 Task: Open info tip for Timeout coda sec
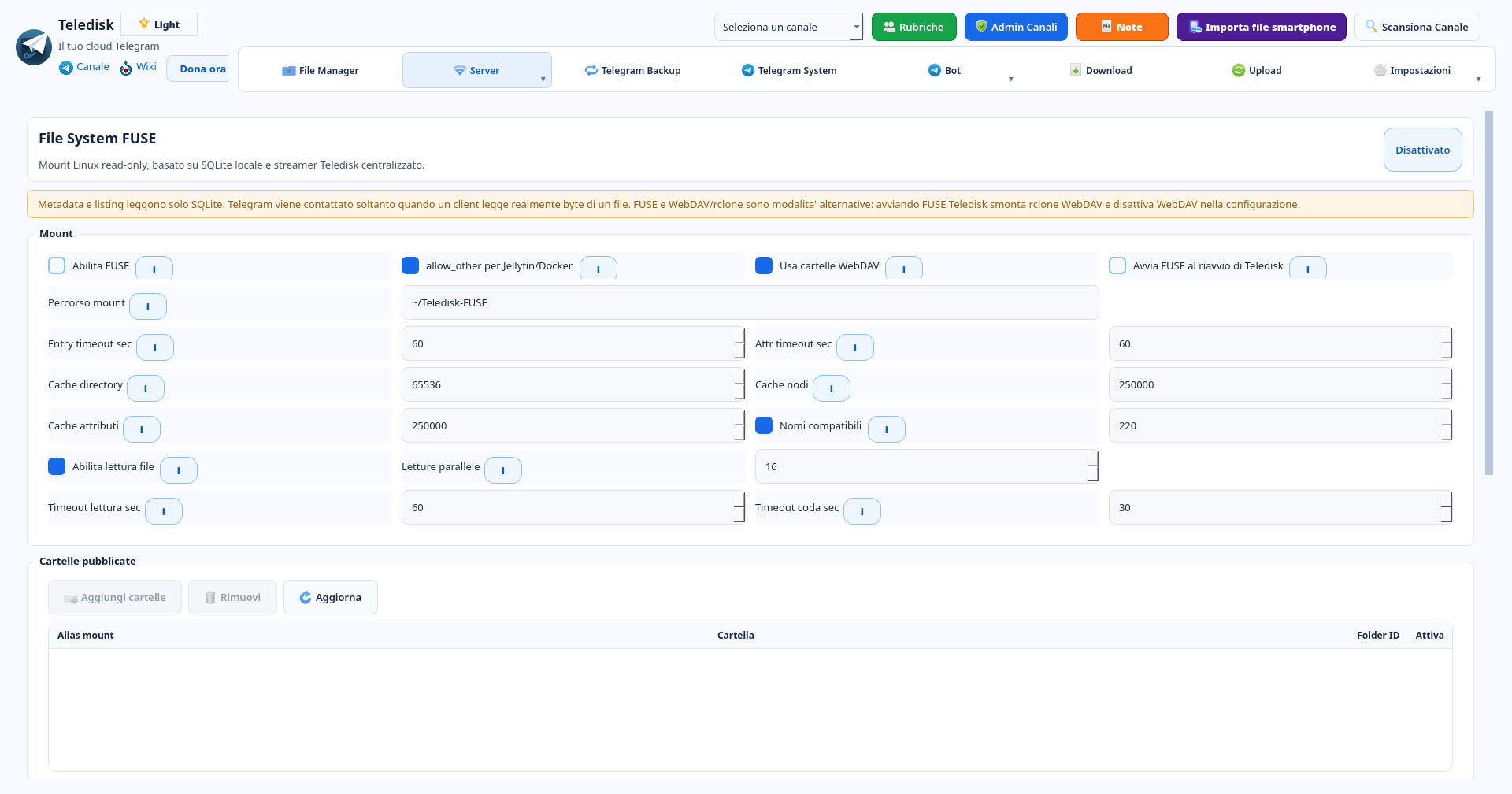(862, 510)
